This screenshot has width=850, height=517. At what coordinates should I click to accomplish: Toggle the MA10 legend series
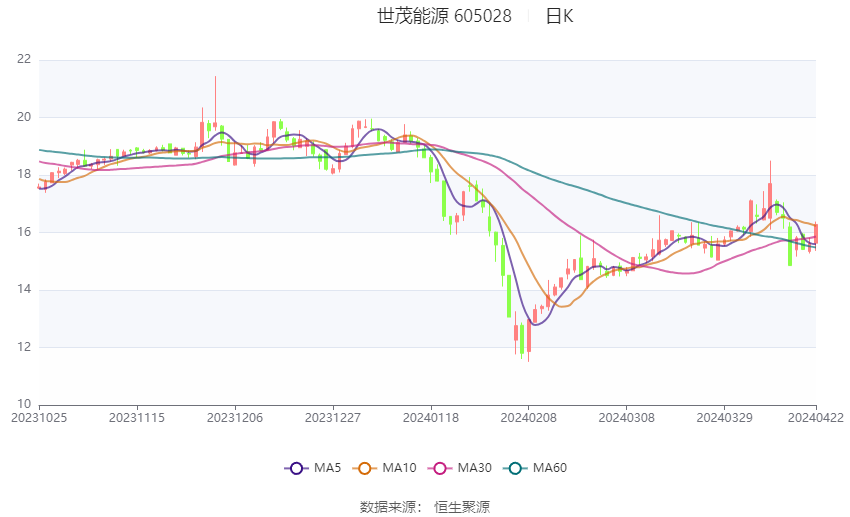(384, 468)
